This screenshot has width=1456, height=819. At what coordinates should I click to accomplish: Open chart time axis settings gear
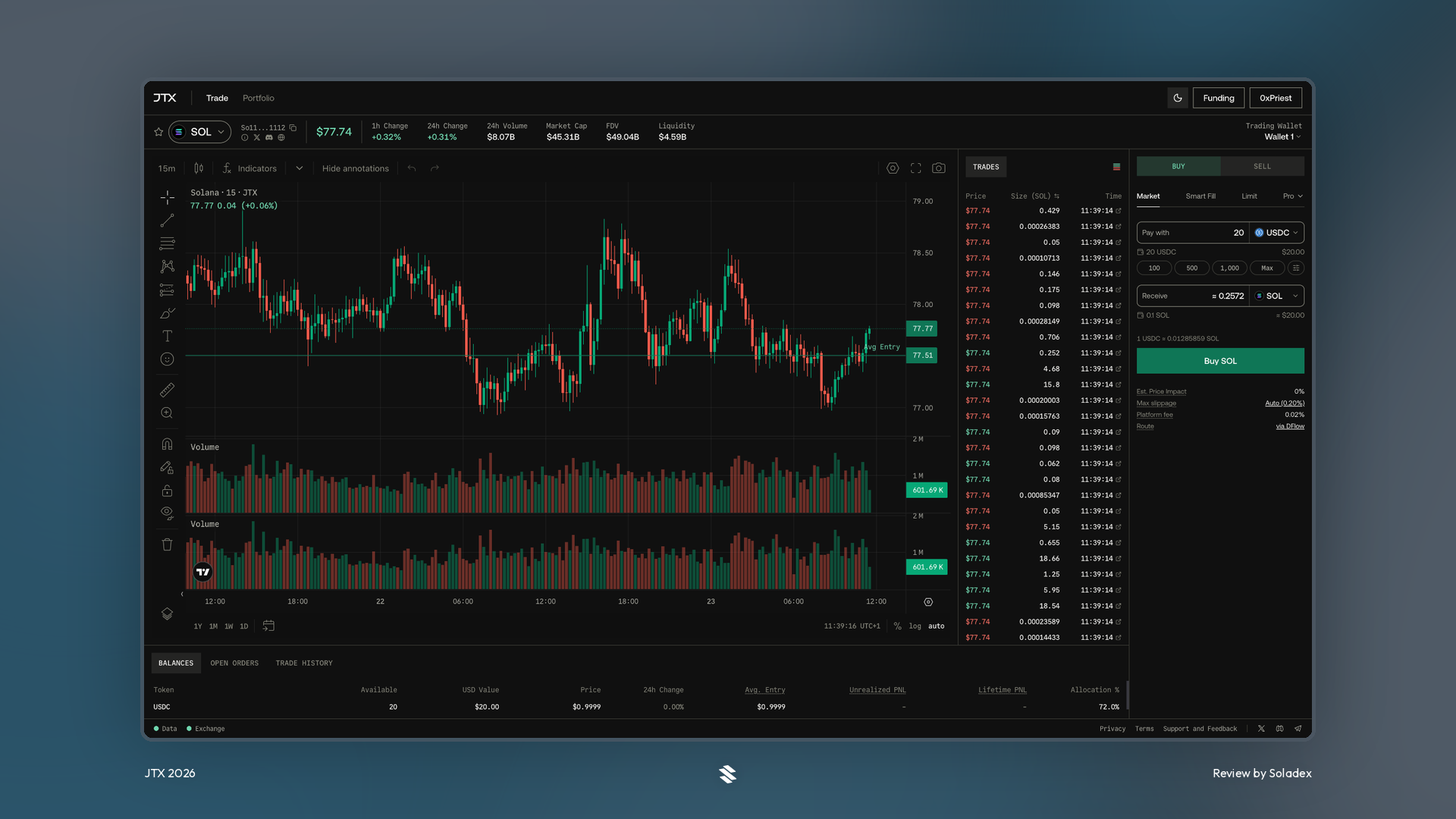928,602
